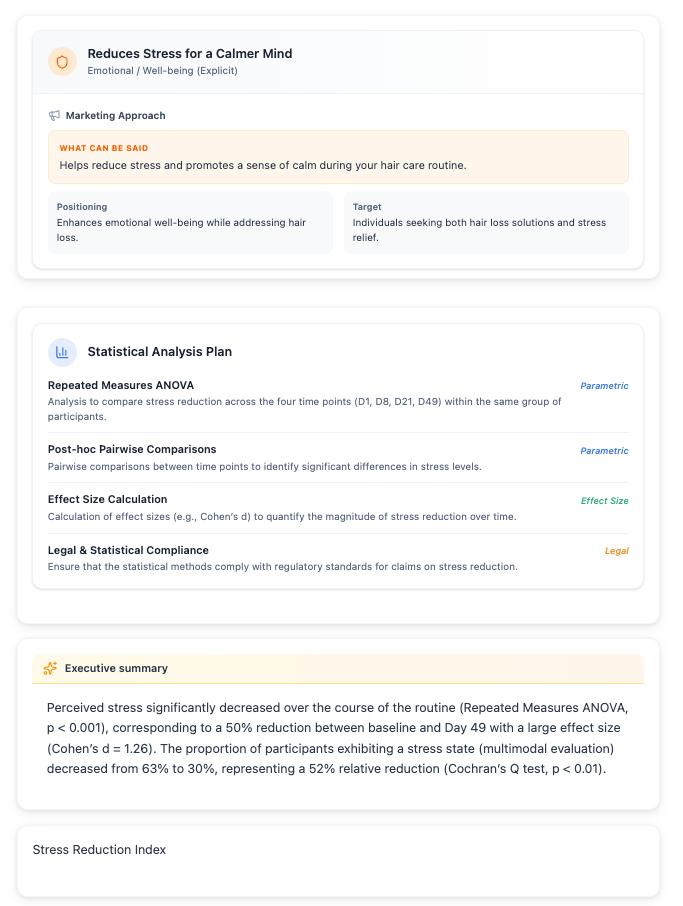Click the Stress Reduction Index heading

click(x=99, y=850)
